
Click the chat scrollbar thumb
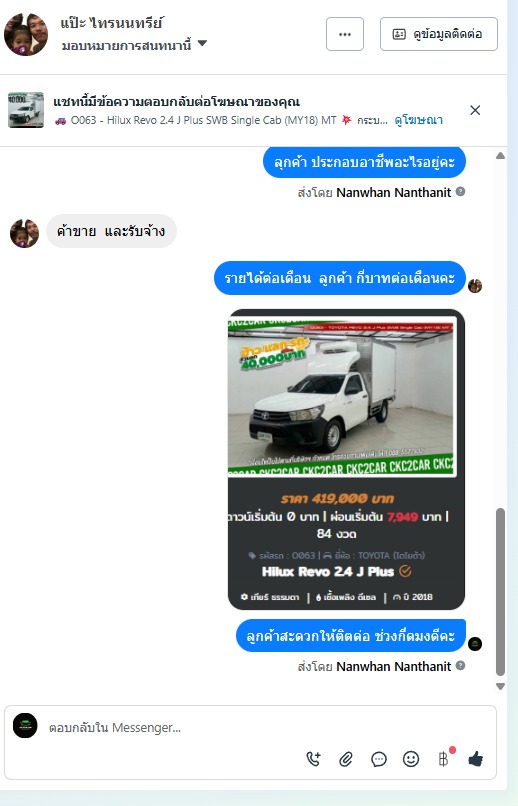click(501, 592)
